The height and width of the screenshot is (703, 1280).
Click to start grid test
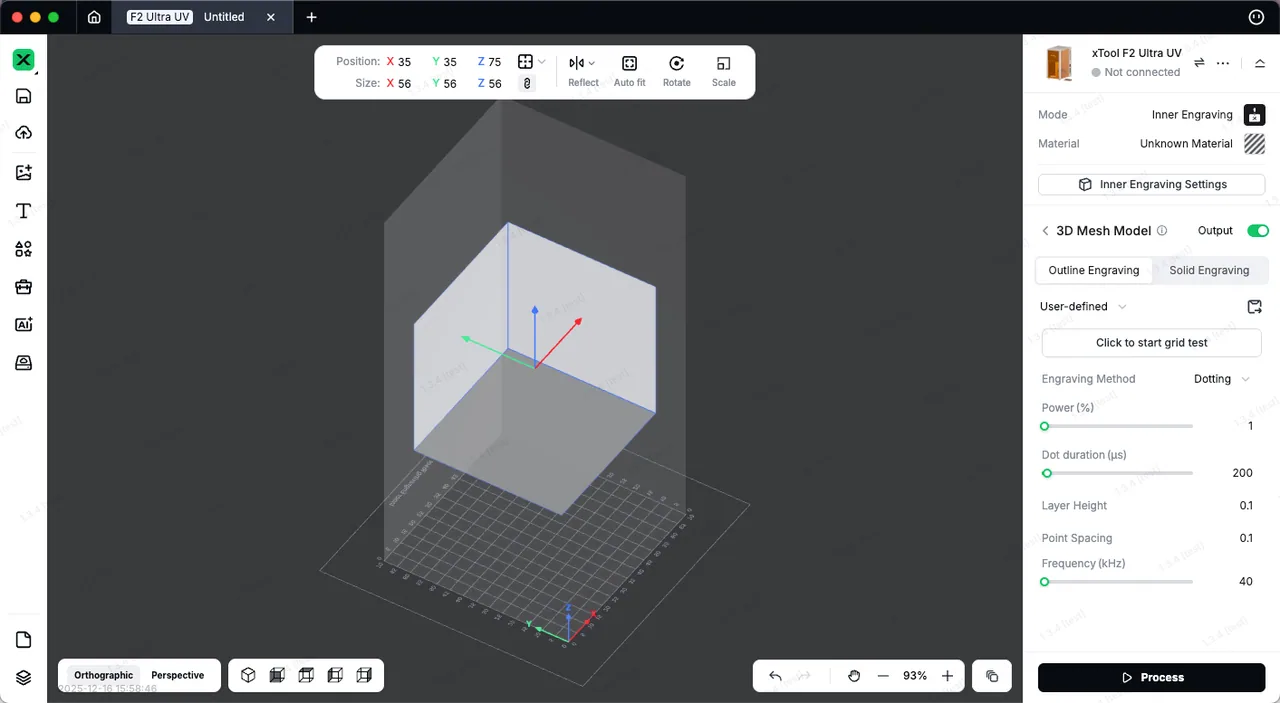click(1151, 343)
